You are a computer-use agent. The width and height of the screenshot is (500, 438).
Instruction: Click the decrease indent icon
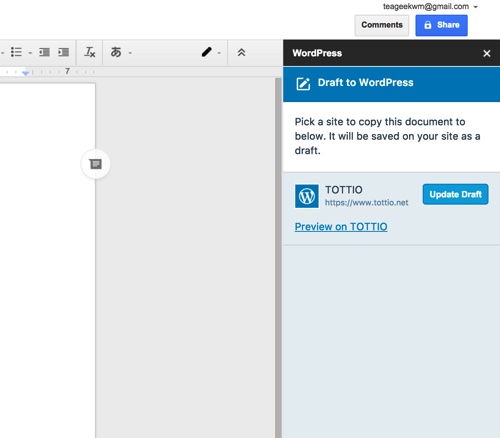[x=44, y=52]
